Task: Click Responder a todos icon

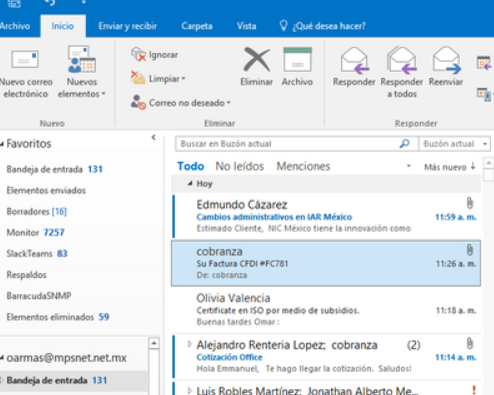Action: 402,60
